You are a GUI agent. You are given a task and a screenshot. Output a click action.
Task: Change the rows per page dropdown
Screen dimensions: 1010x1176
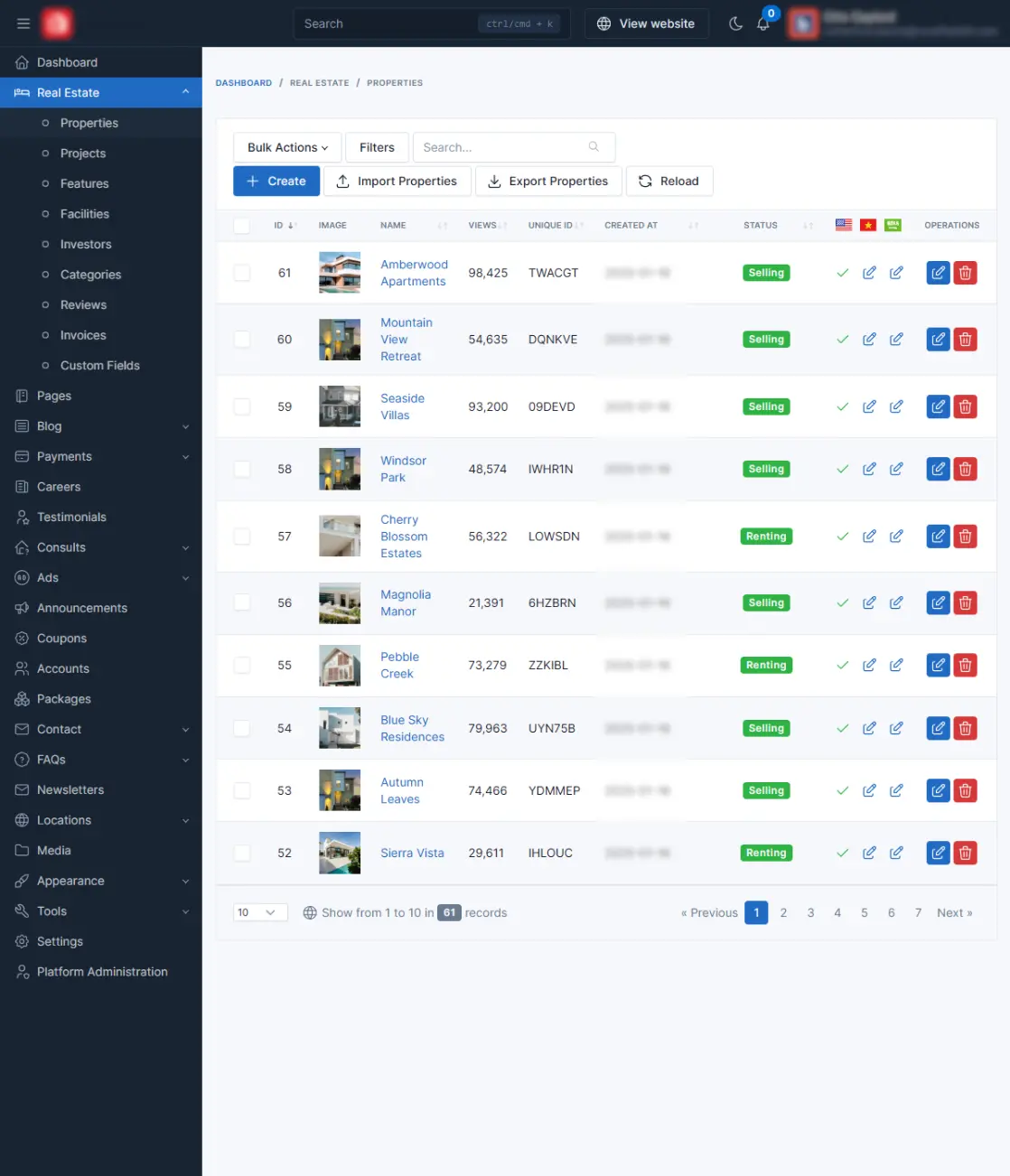(260, 912)
